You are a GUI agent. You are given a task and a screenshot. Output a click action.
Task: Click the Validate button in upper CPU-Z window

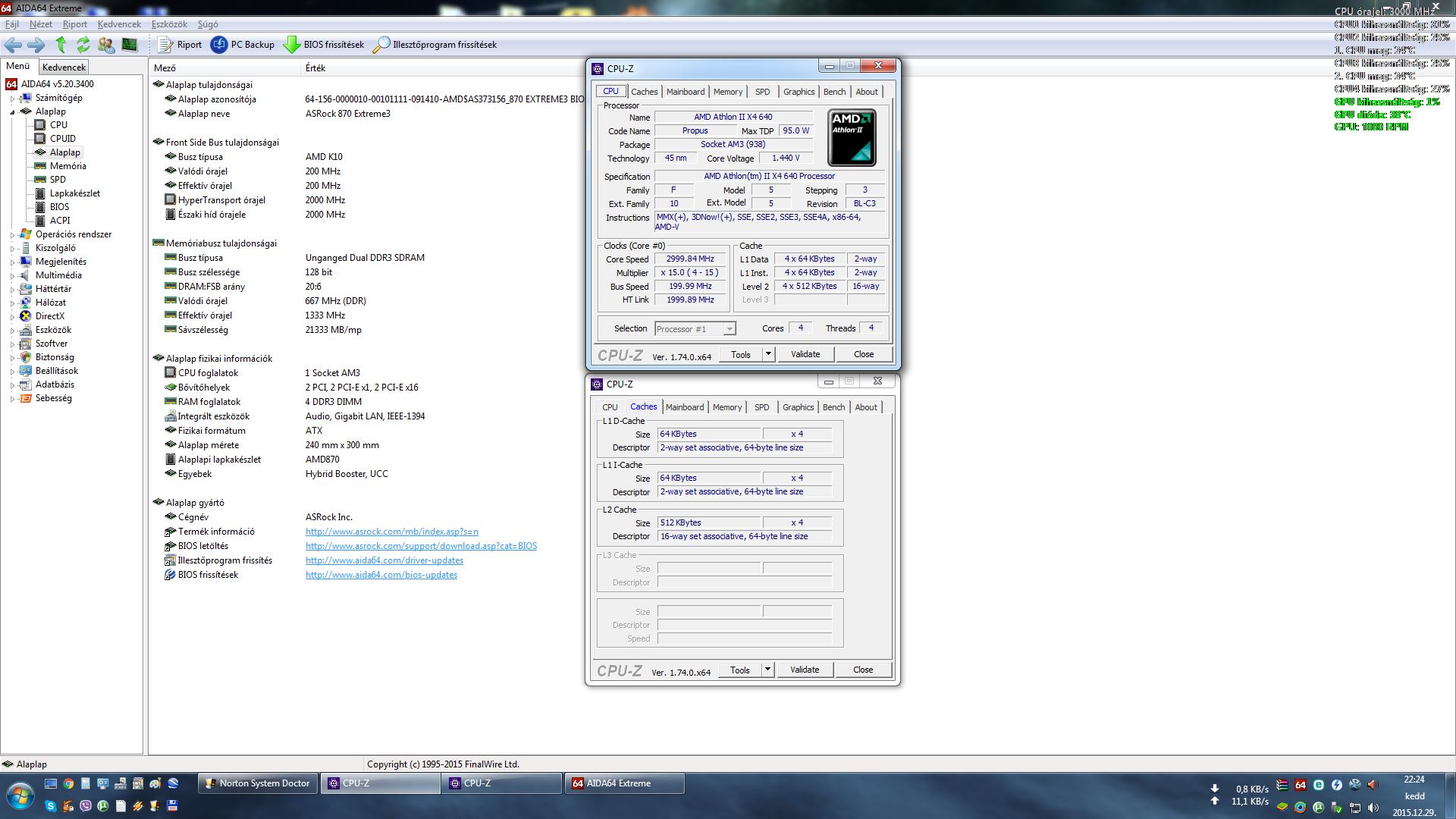[805, 354]
